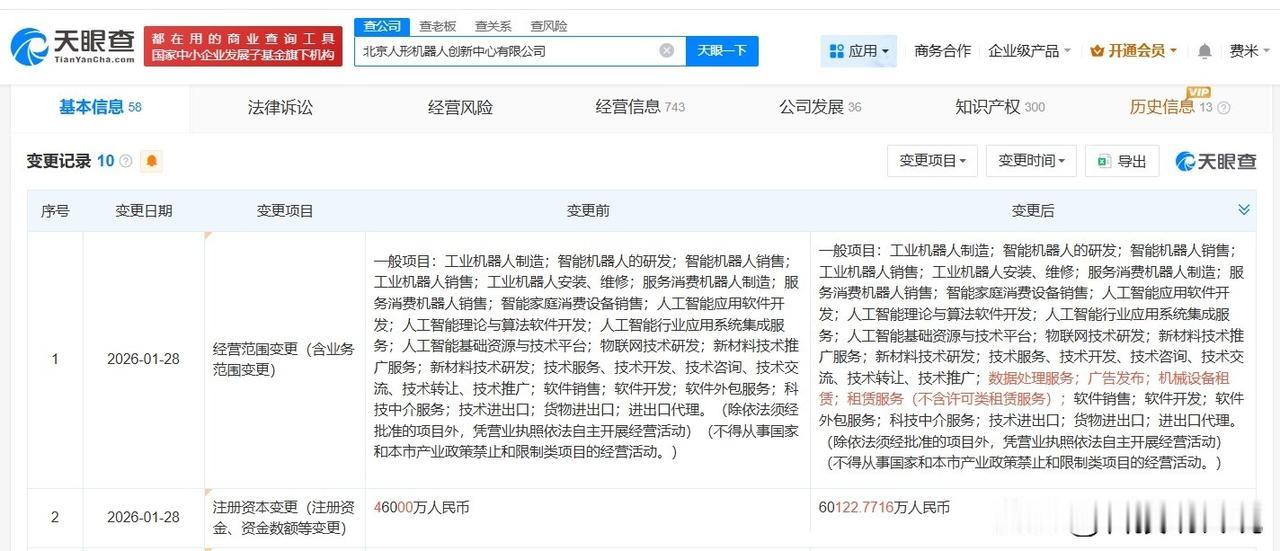The width and height of the screenshot is (1280, 551).
Task: Click the 天眼一下 search button
Action: (x=722, y=51)
